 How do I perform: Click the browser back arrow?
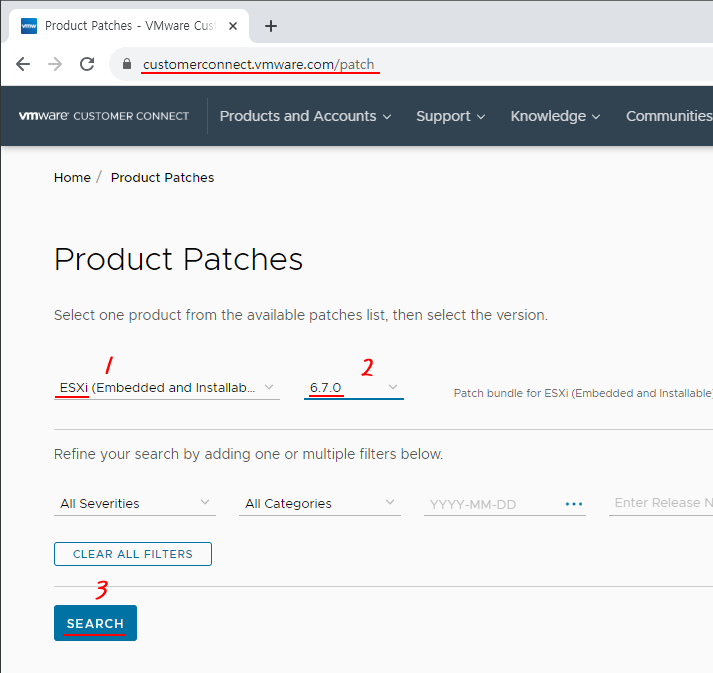point(23,64)
